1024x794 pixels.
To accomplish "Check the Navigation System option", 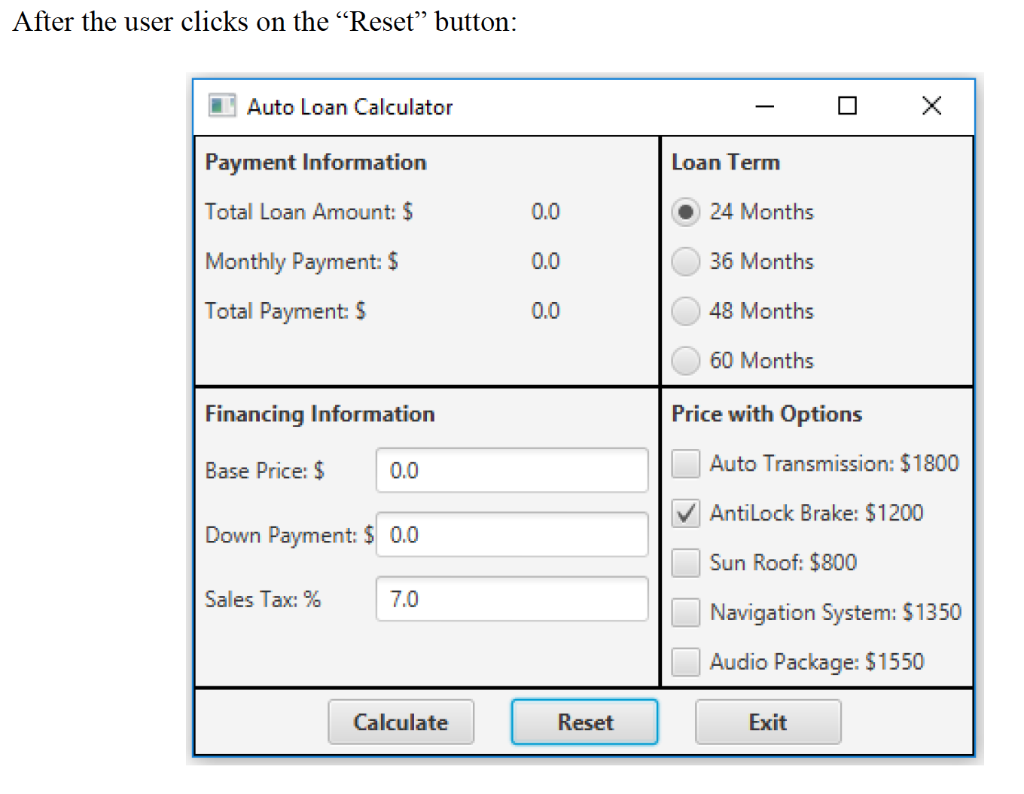I will 685,612.
